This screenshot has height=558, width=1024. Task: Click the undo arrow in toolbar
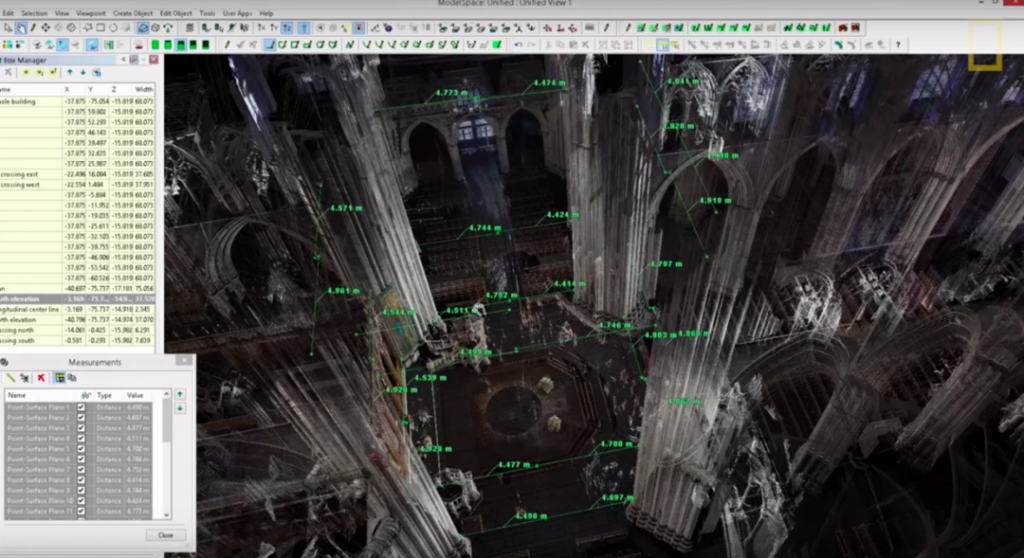pyautogui.click(x=518, y=44)
